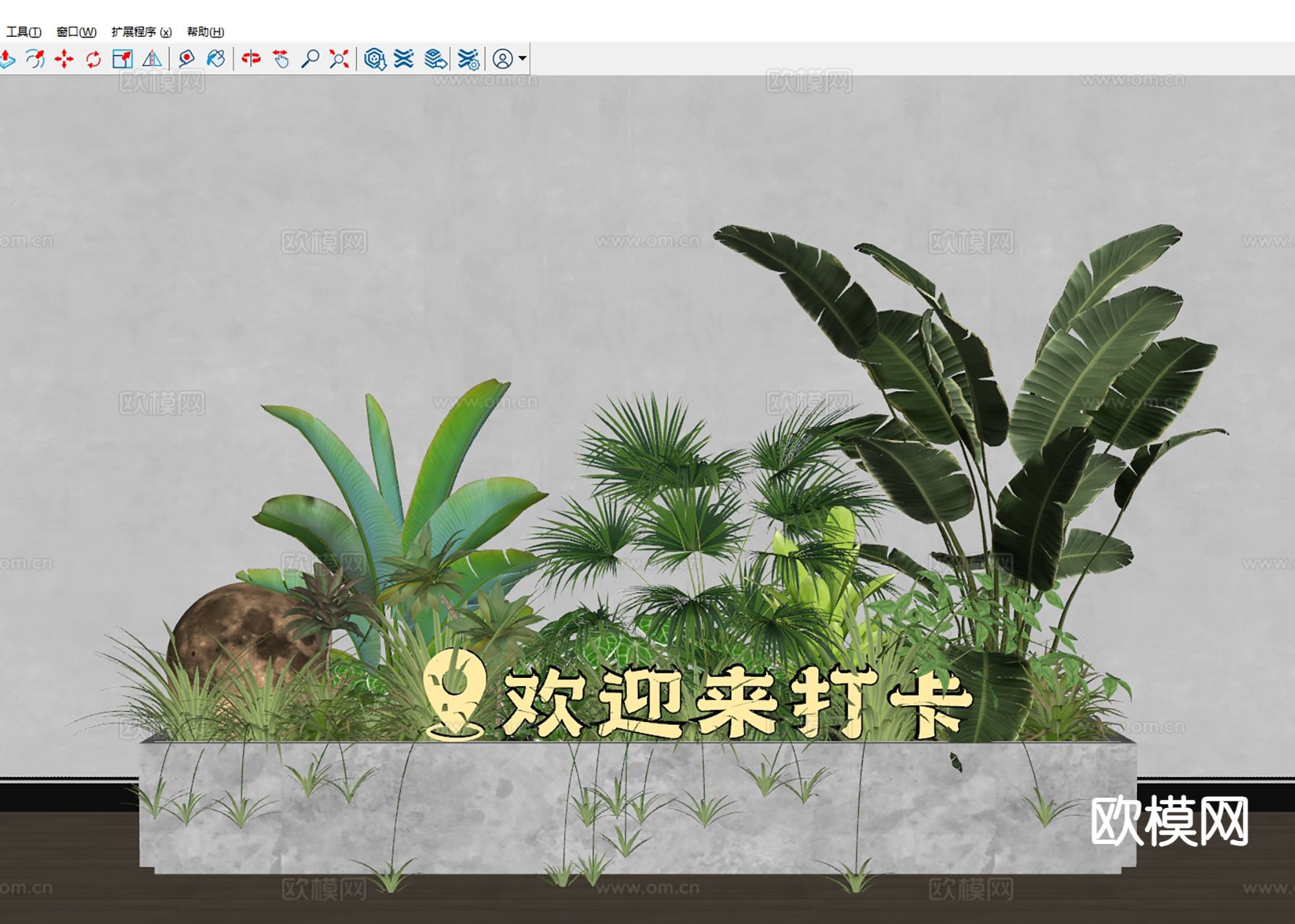Open the account dropdown arrow
The width and height of the screenshot is (1295, 924).
[522, 59]
